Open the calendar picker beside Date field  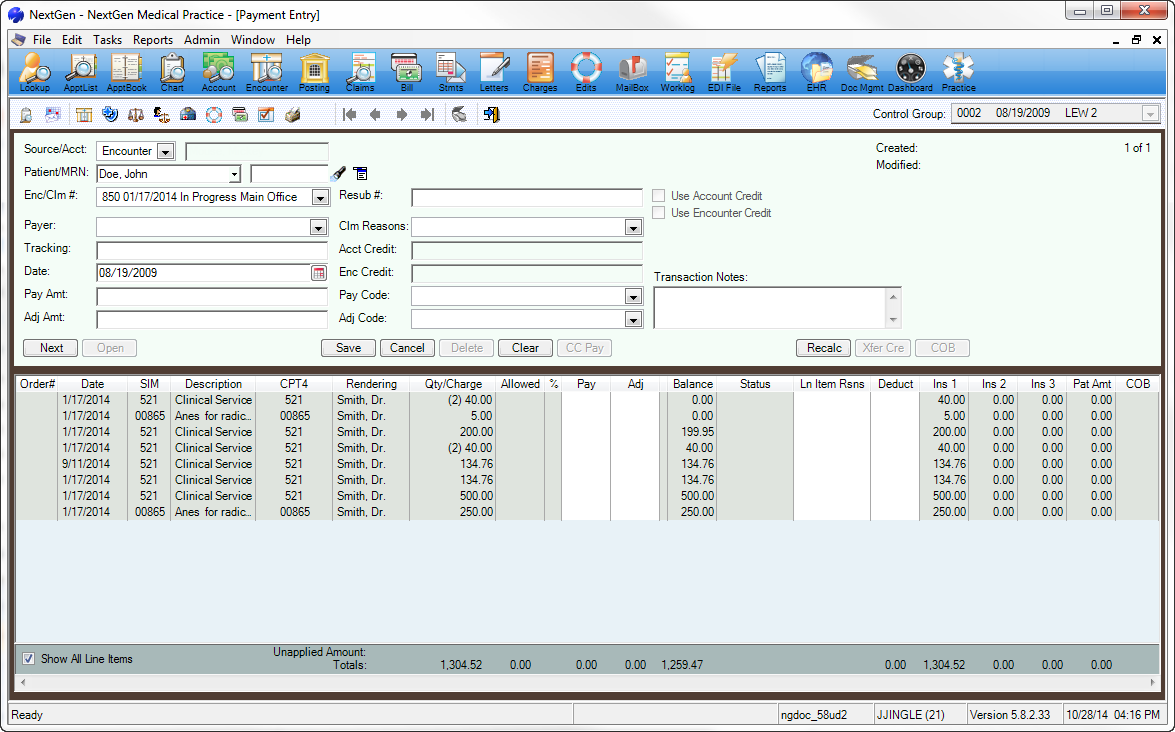[x=318, y=273]
